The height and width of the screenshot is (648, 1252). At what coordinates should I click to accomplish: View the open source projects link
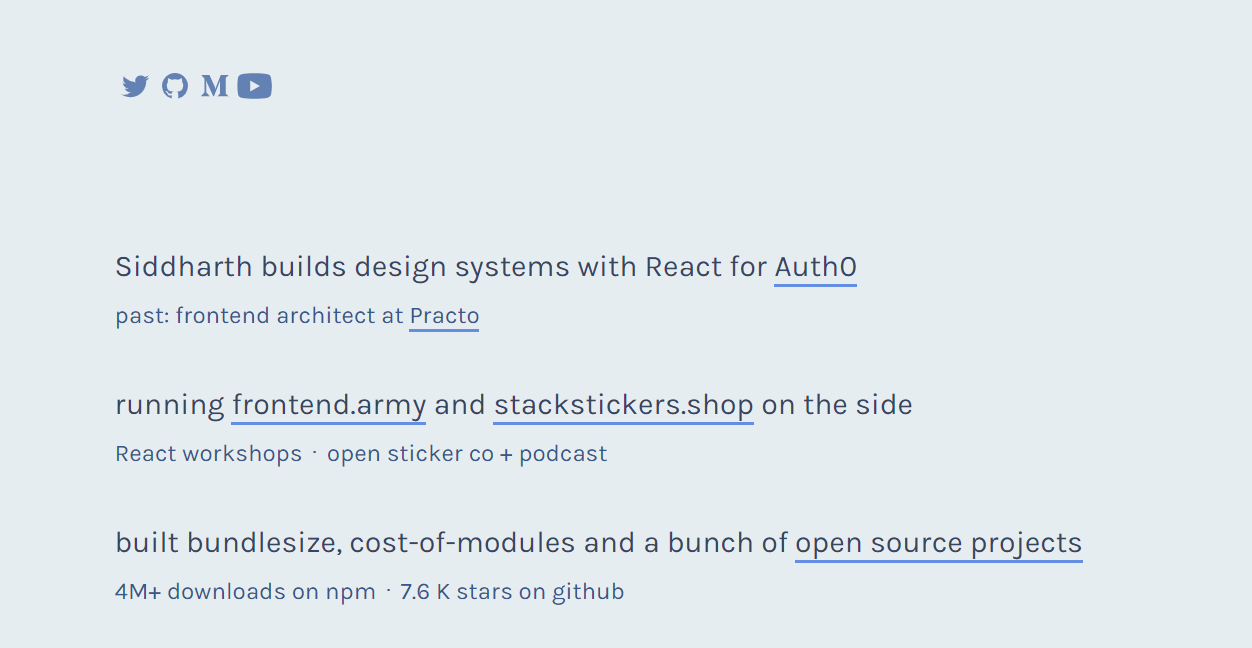[938, 543]
